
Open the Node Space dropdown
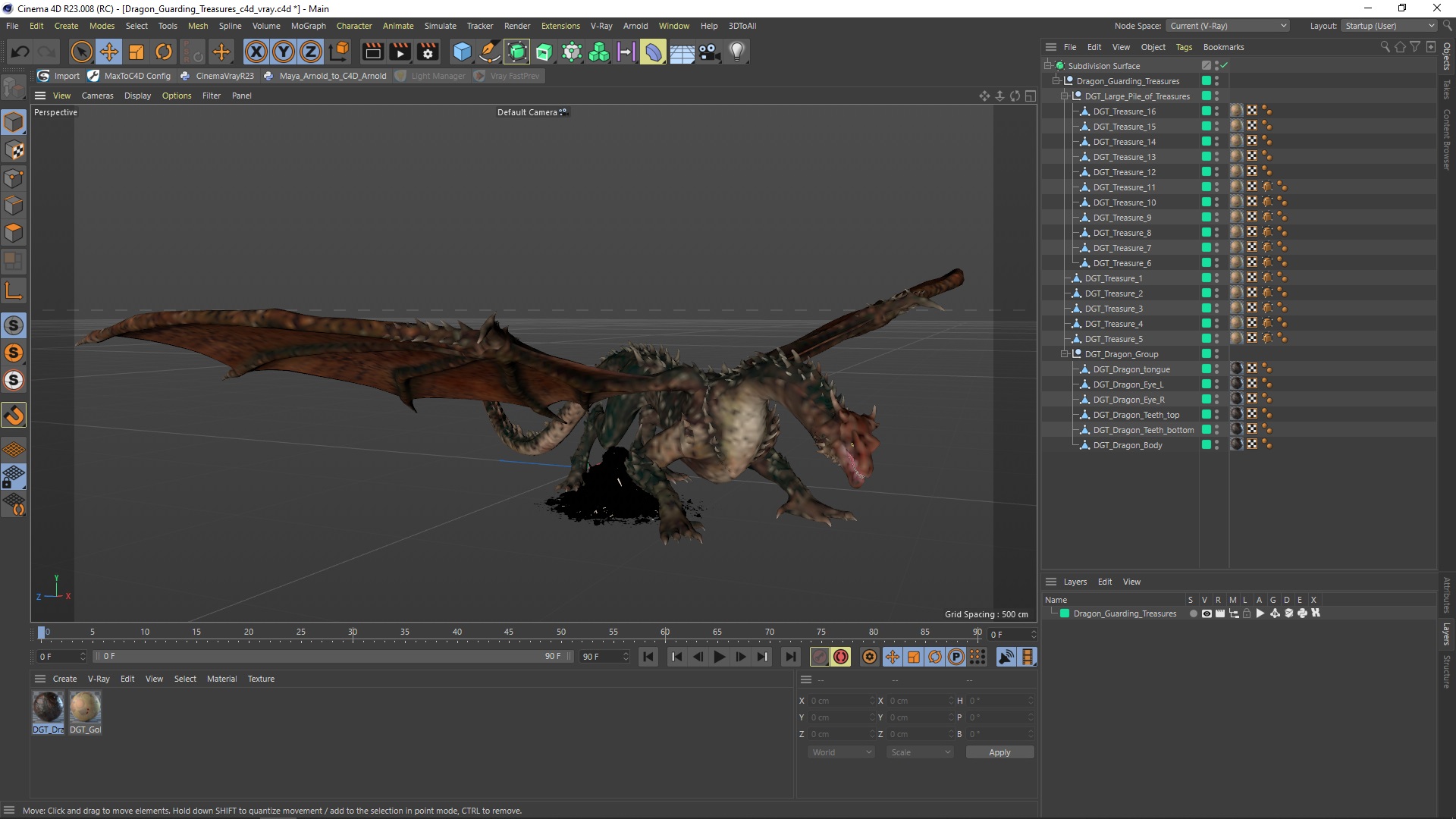point(1228,26)
